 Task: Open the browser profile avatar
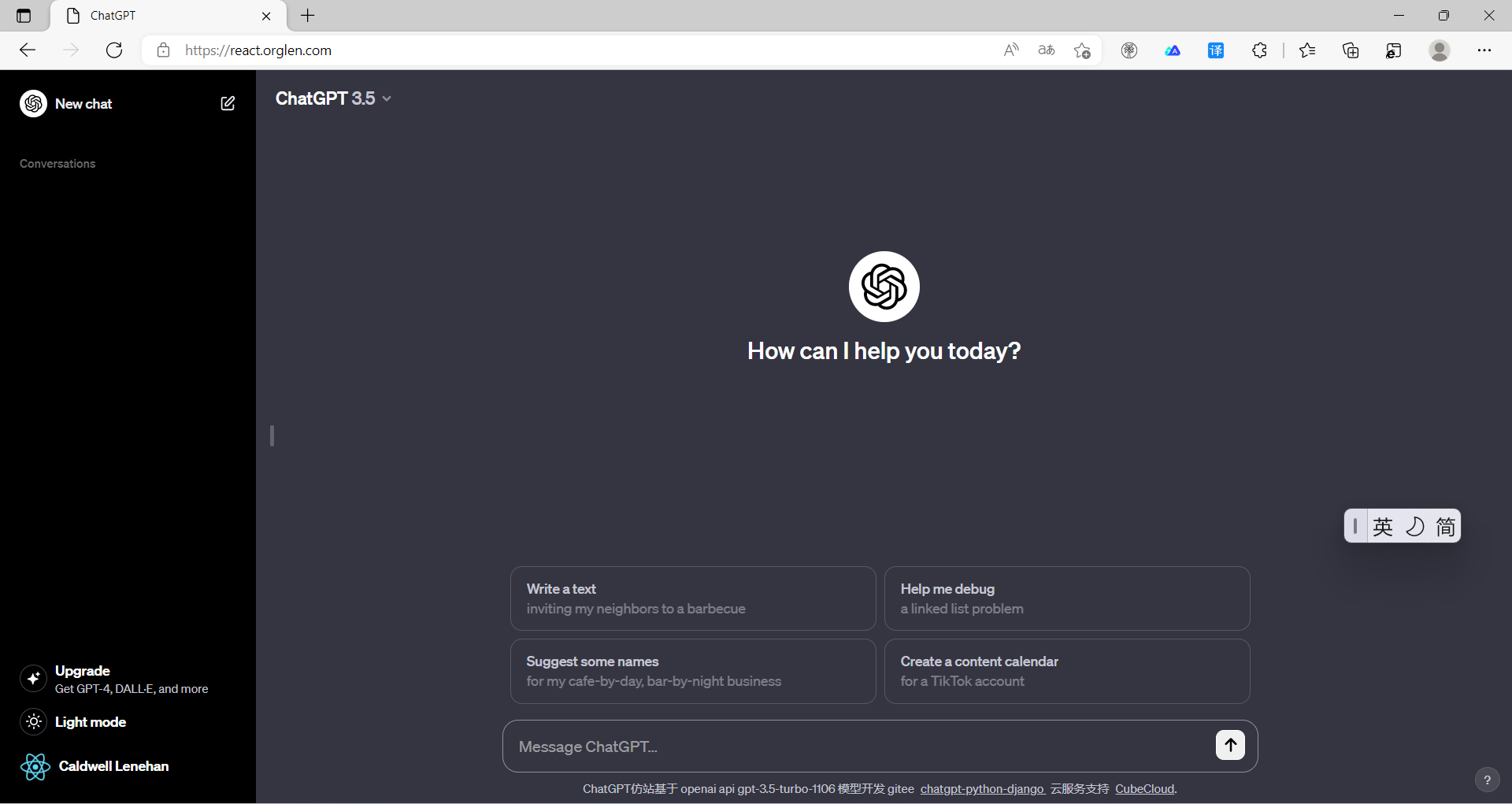(x=1440, y=50)
